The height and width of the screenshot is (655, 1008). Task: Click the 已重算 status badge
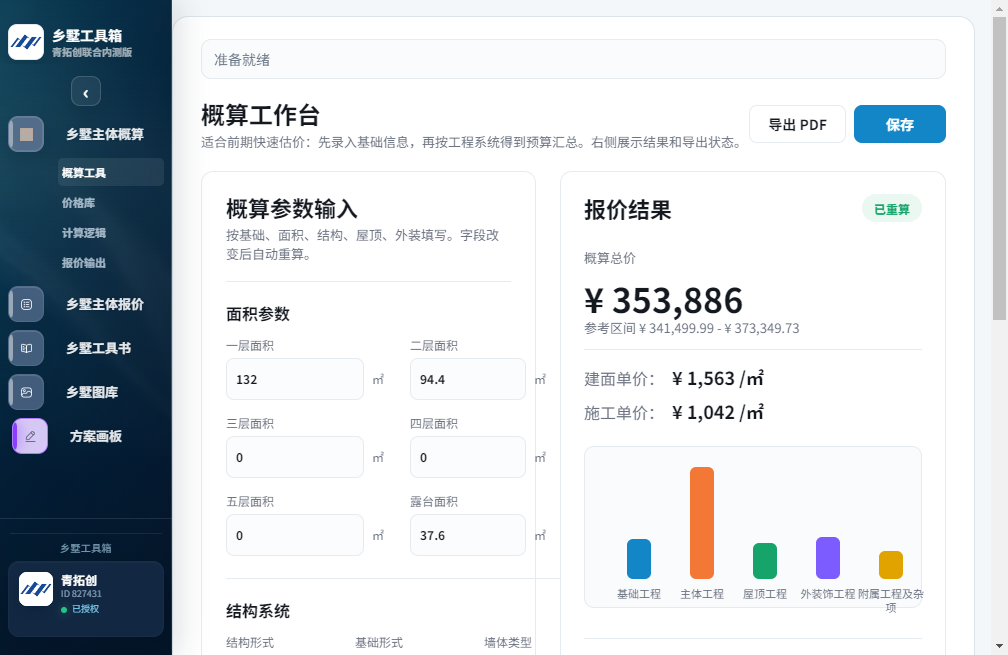(x=892, y=209)
